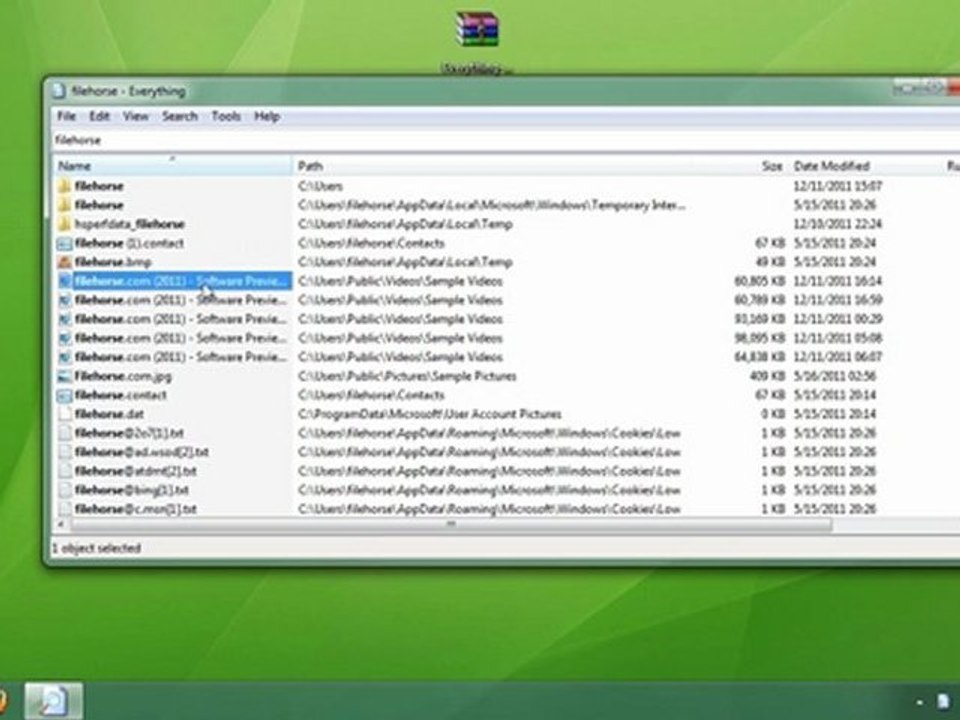Click video icon of the 98,095 KB file
This screenshot has height=720, width=960.
click(x=64, y=338)
